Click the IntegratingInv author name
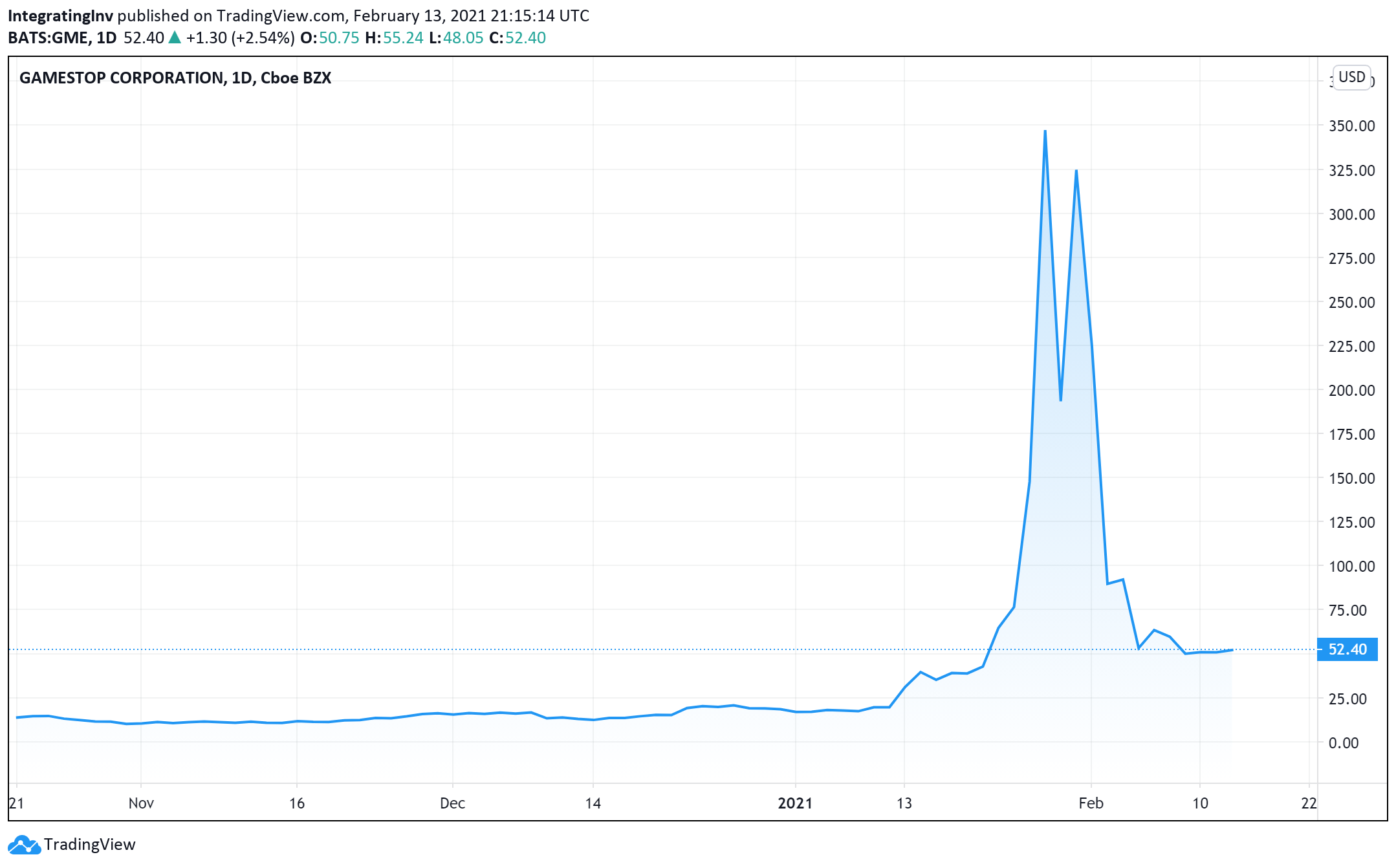 (60, 16)
